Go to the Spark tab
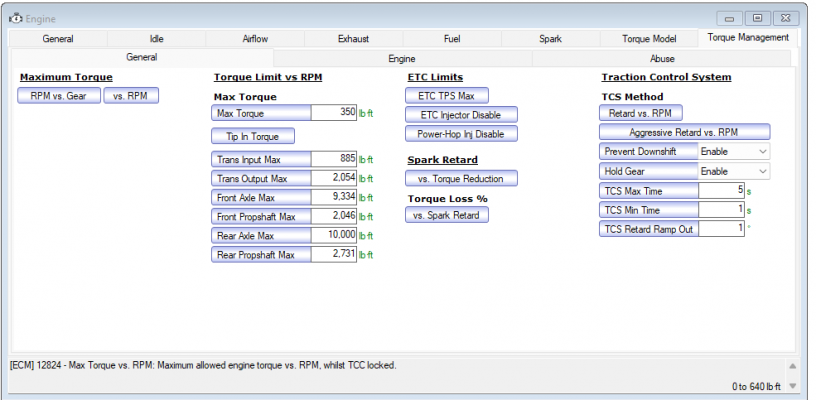Screen dimensions: 816x400 [551, 39]
